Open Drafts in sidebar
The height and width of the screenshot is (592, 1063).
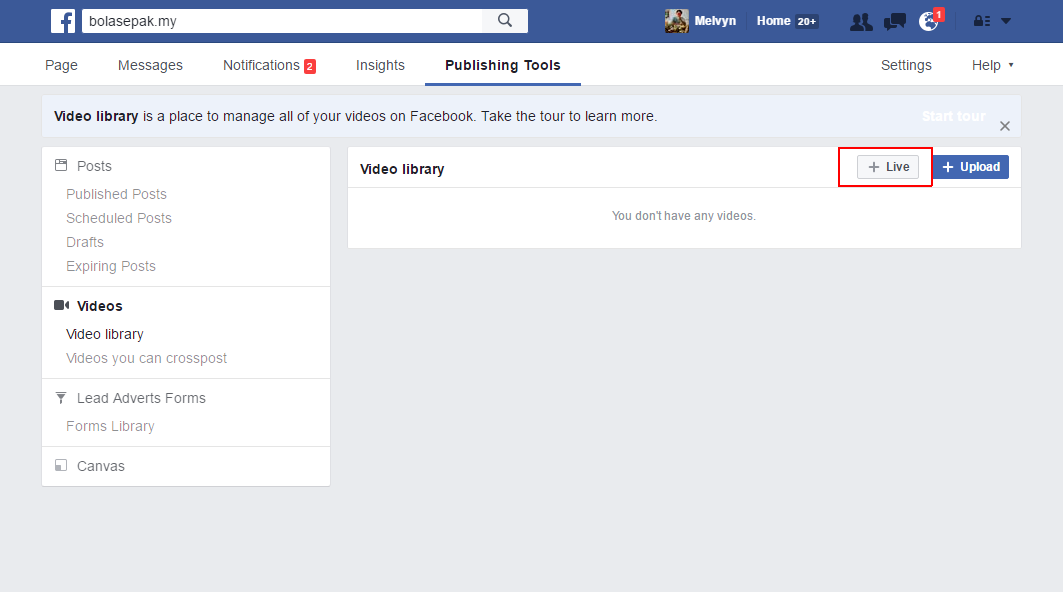(85, 242)
